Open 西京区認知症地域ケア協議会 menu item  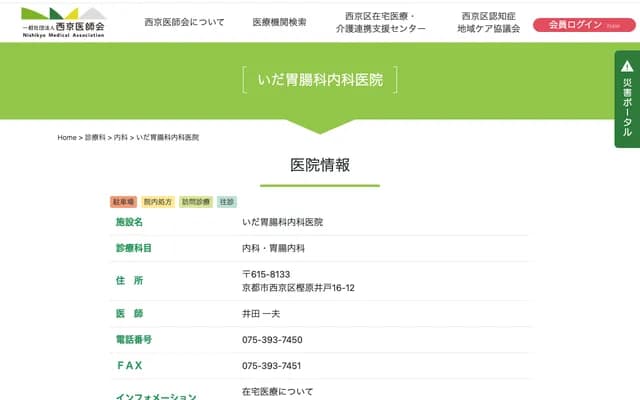pos(488,23)
